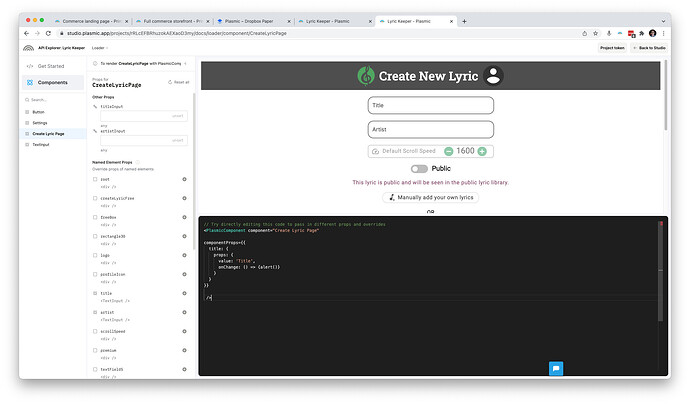This screenshot has height=404, width=690.
Task: Click the Plasmic rainbow logo
Action: 29,48
